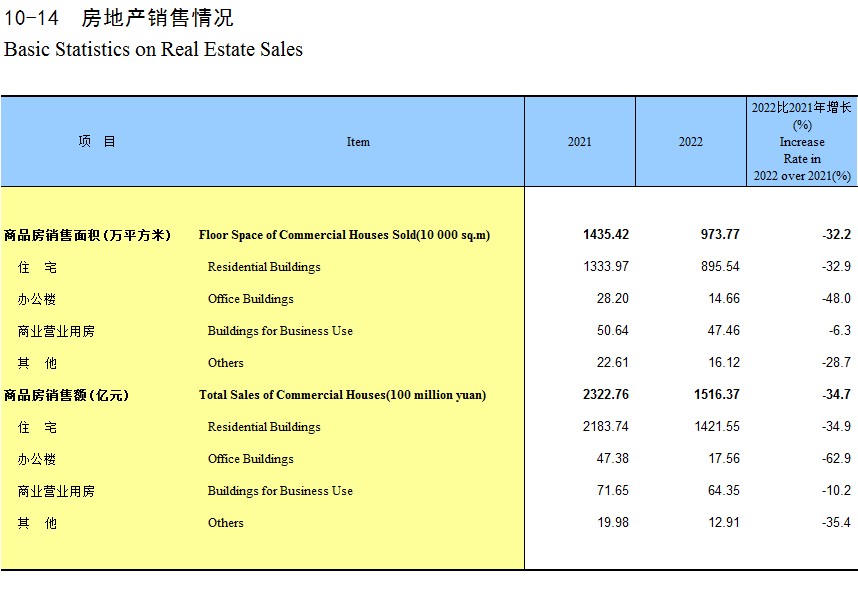Screen dimensions: 858x603
Task: Click the value 16.12
Action: point(724,362)
